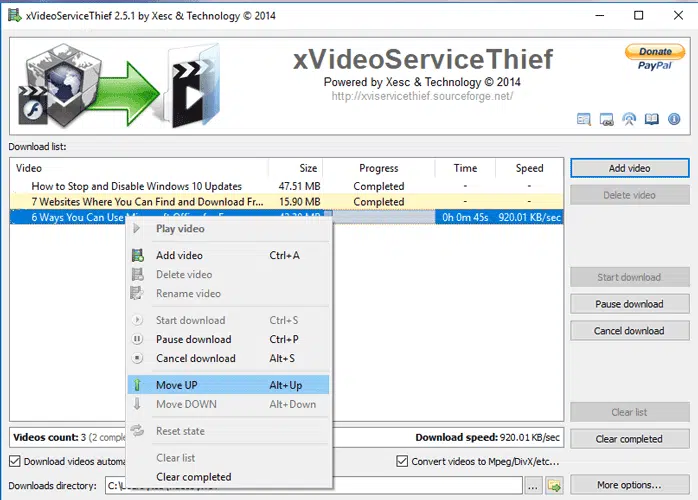The width and height of the screenshot is (698, 500).
Task: Select the '6 Ways You Can Use' row
Action: tap(287, 217)
